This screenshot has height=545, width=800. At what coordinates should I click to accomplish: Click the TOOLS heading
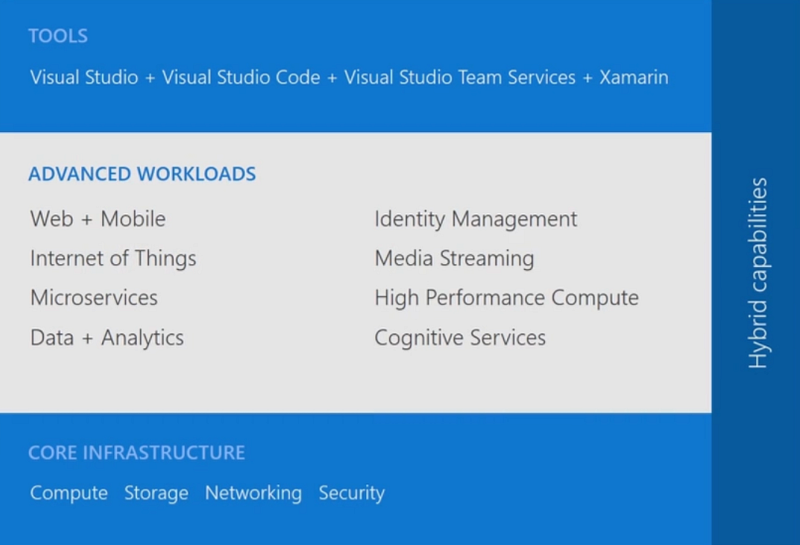[x=58, y=36]
